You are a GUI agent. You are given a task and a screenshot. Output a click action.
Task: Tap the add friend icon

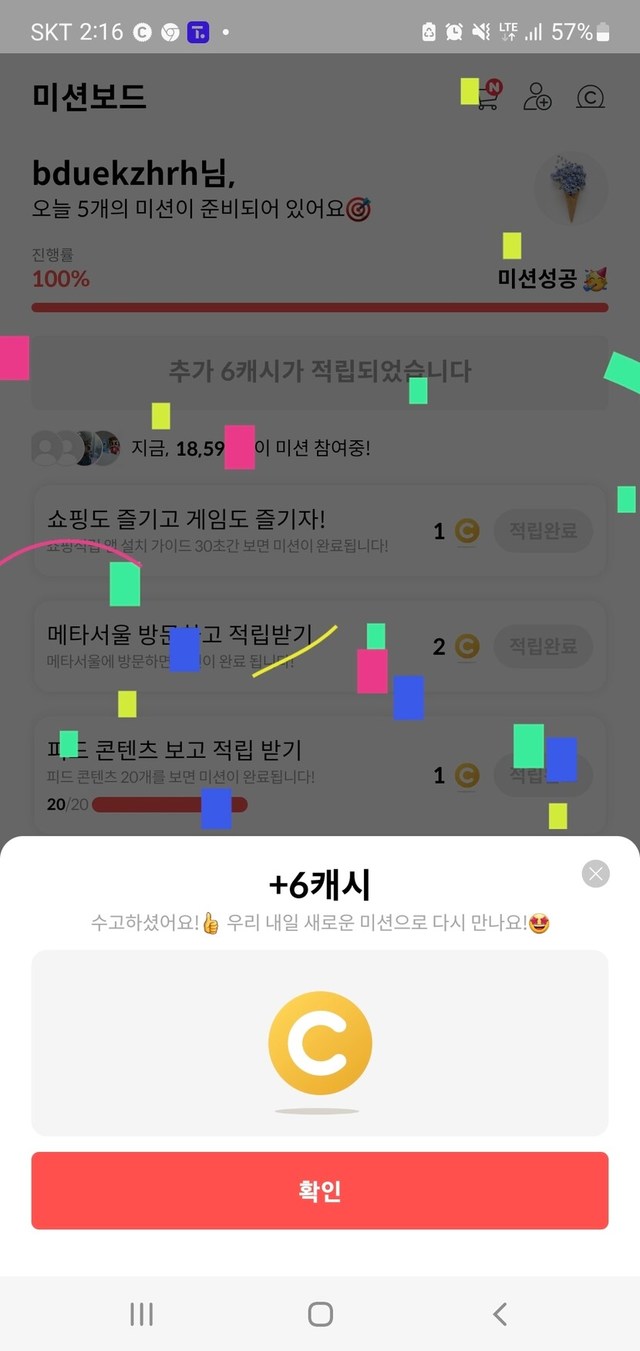[538, 97]
